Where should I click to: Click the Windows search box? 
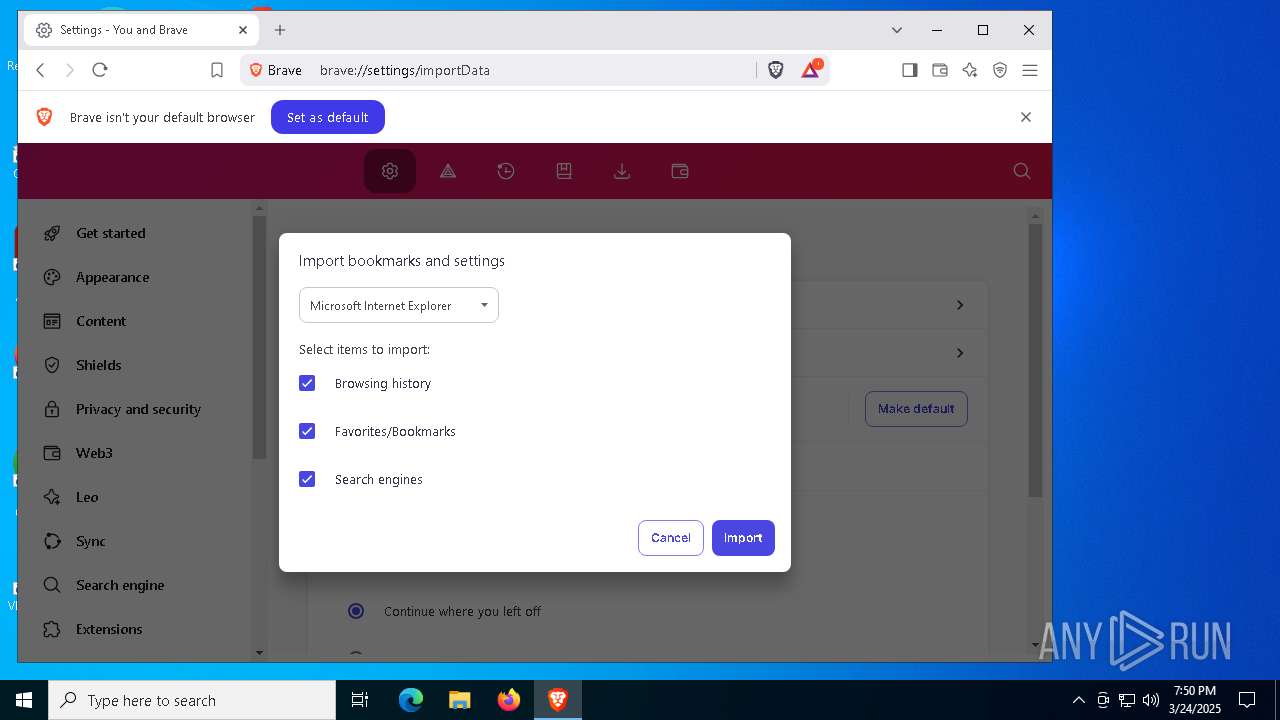click(x=192, y=700)
